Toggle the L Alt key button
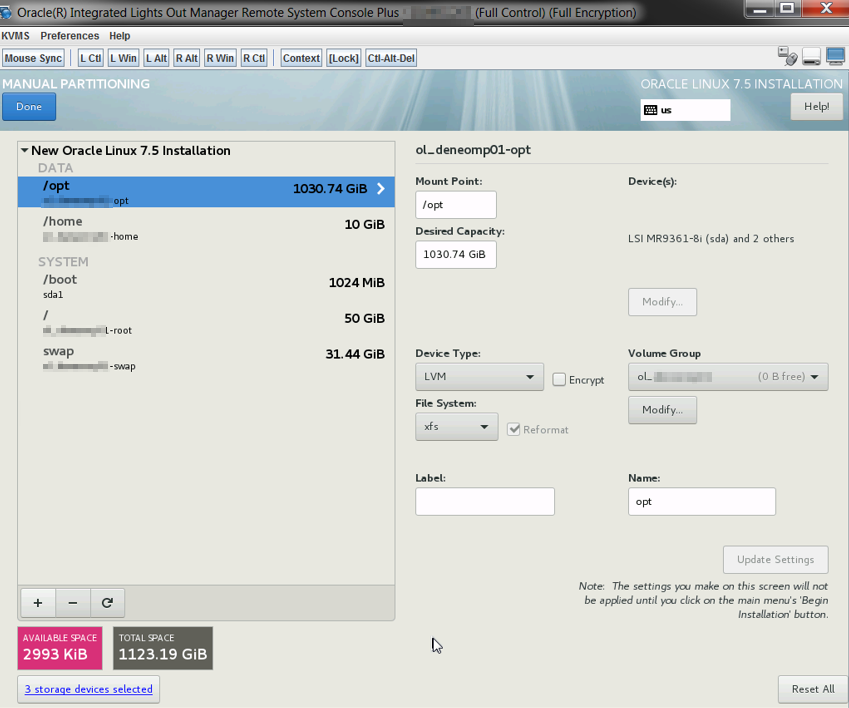This screenshot has width=849, height=708. 156,58
